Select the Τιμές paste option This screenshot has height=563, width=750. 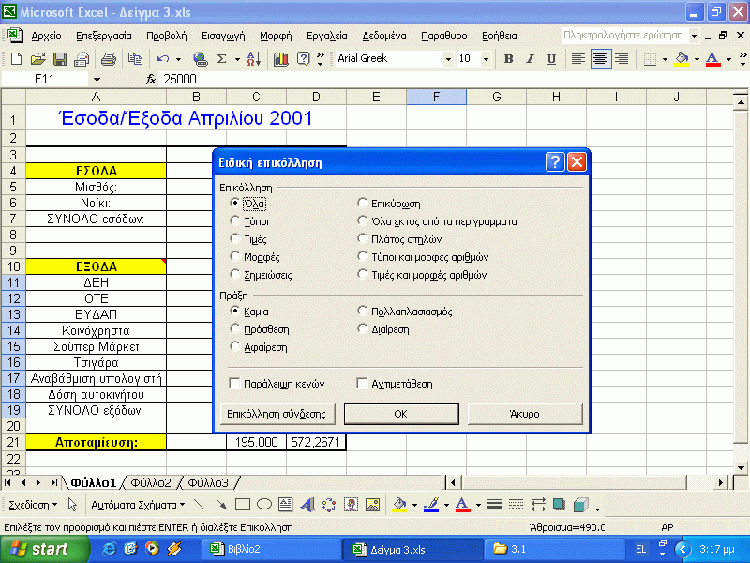248,239
